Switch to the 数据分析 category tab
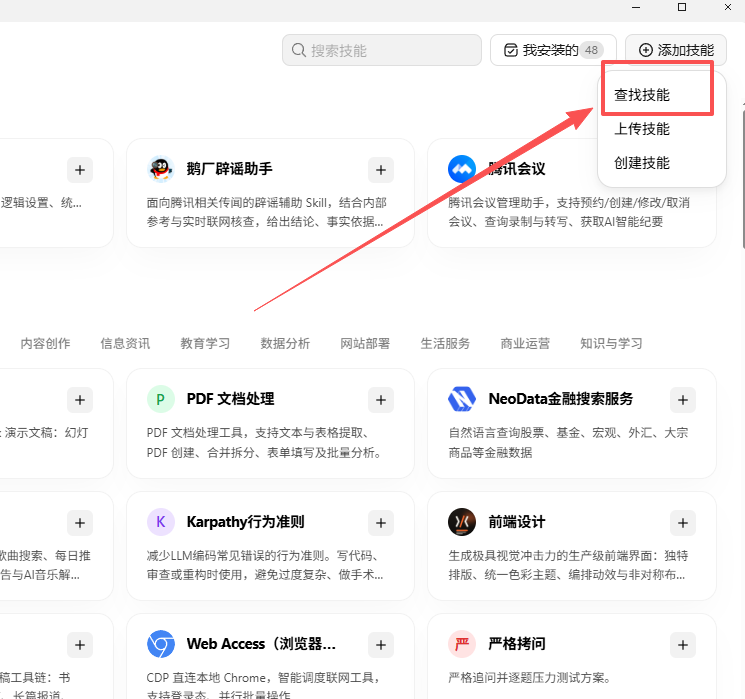745x699 pixels. [285, 344]
